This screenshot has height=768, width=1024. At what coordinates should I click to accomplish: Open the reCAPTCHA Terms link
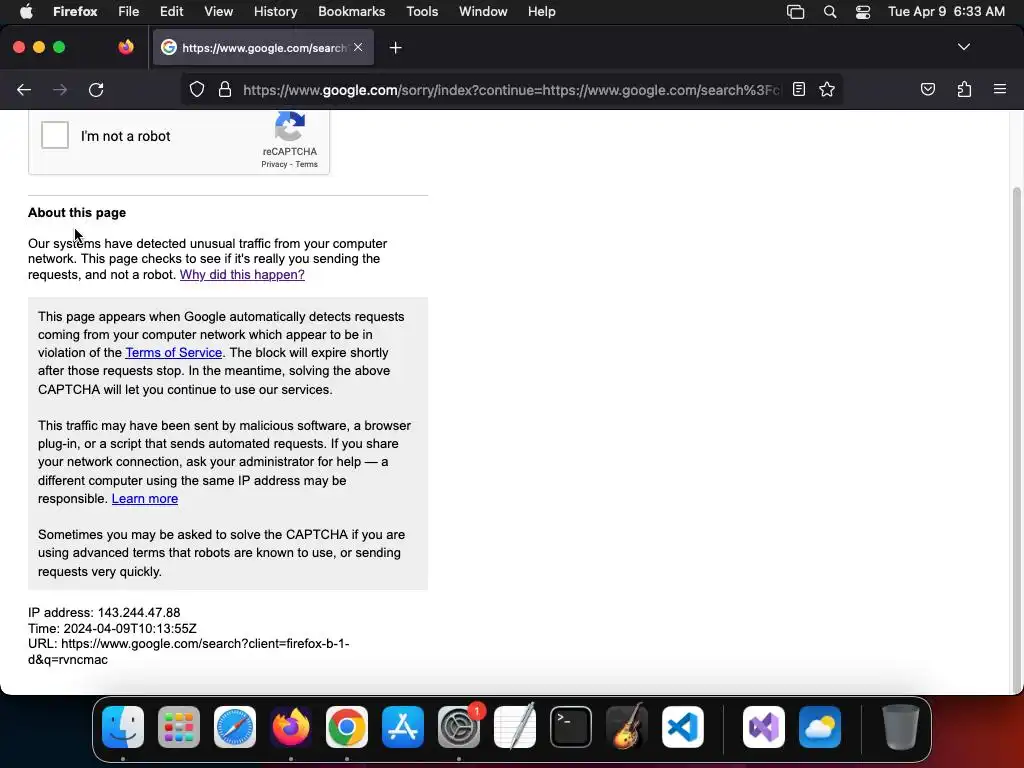[306, 165]
